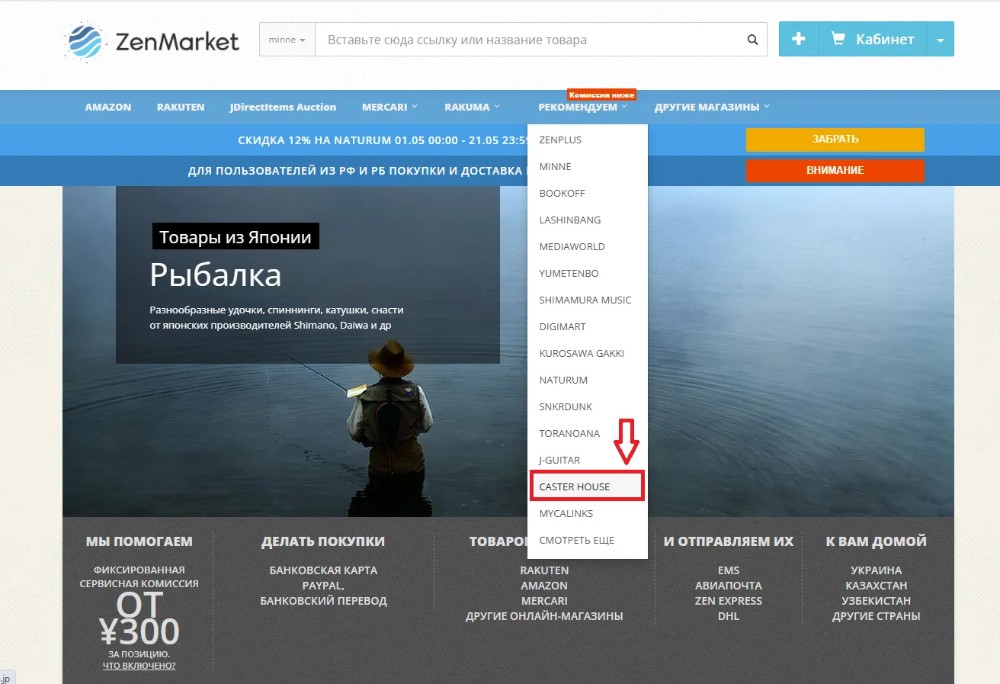Click the ДЕЛАТЬ ПОКУПКИ heading
The width and height of the screenshot is (1000, 684).
pyautogui.click(x=323, y=541)
